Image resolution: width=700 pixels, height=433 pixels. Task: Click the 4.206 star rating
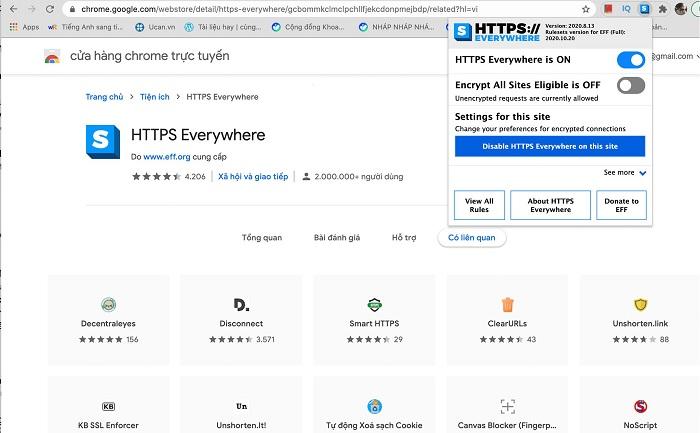click(x=169, y=176)
